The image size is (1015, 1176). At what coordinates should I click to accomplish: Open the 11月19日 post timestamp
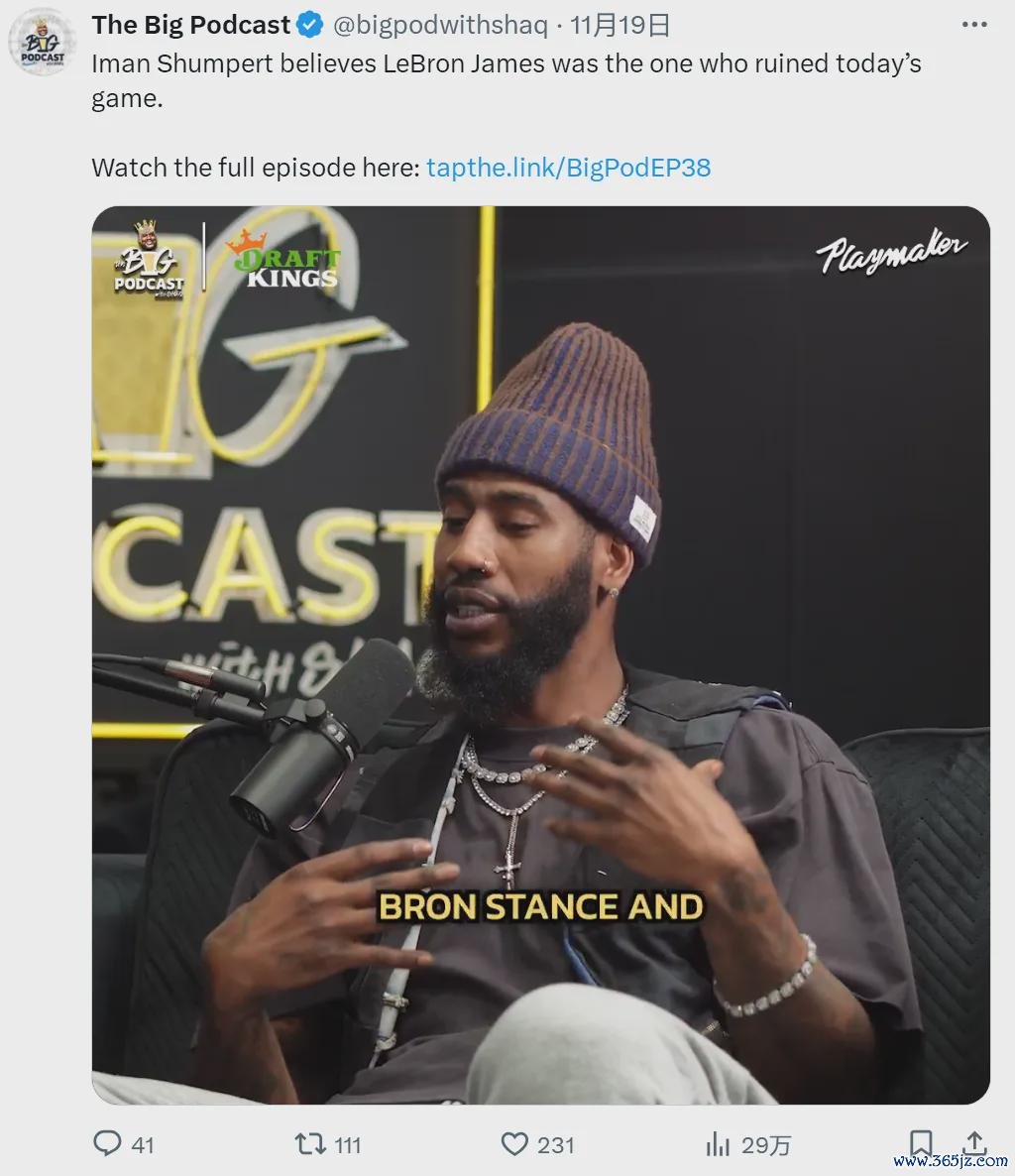point(620,26)
